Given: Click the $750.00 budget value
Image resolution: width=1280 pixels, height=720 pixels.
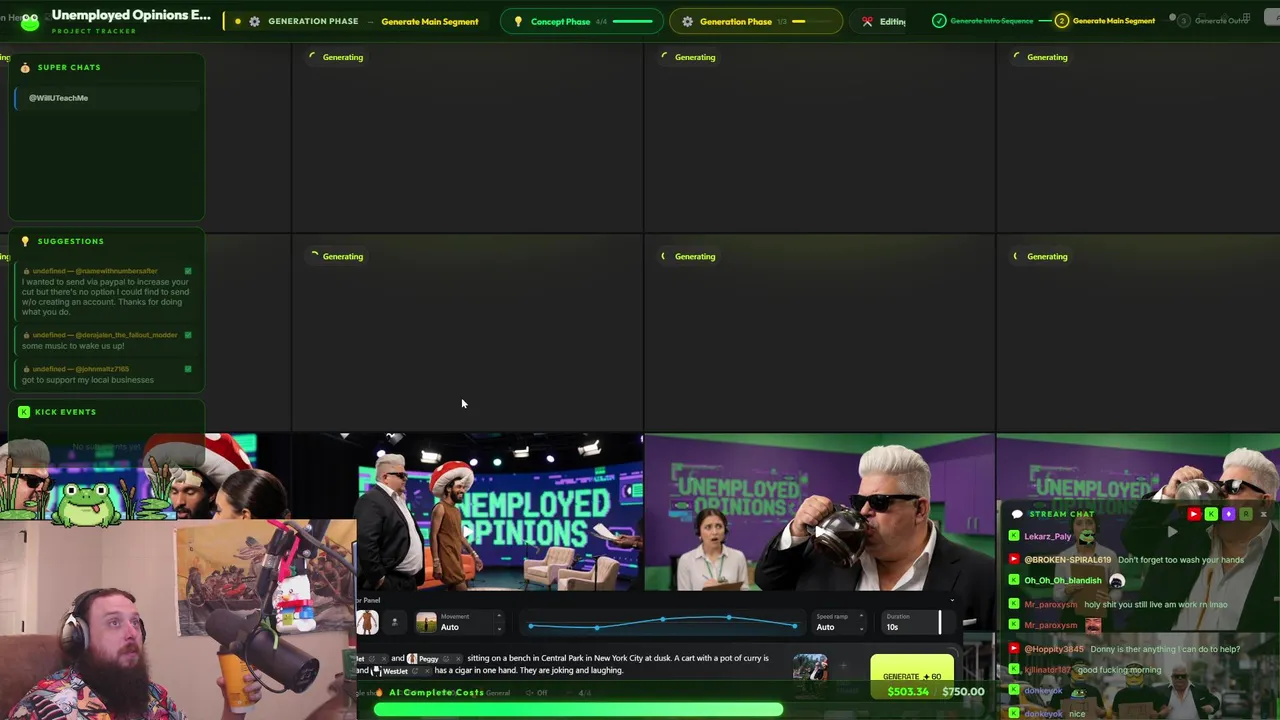Looking at the screenshot, I should coord(963,692).
